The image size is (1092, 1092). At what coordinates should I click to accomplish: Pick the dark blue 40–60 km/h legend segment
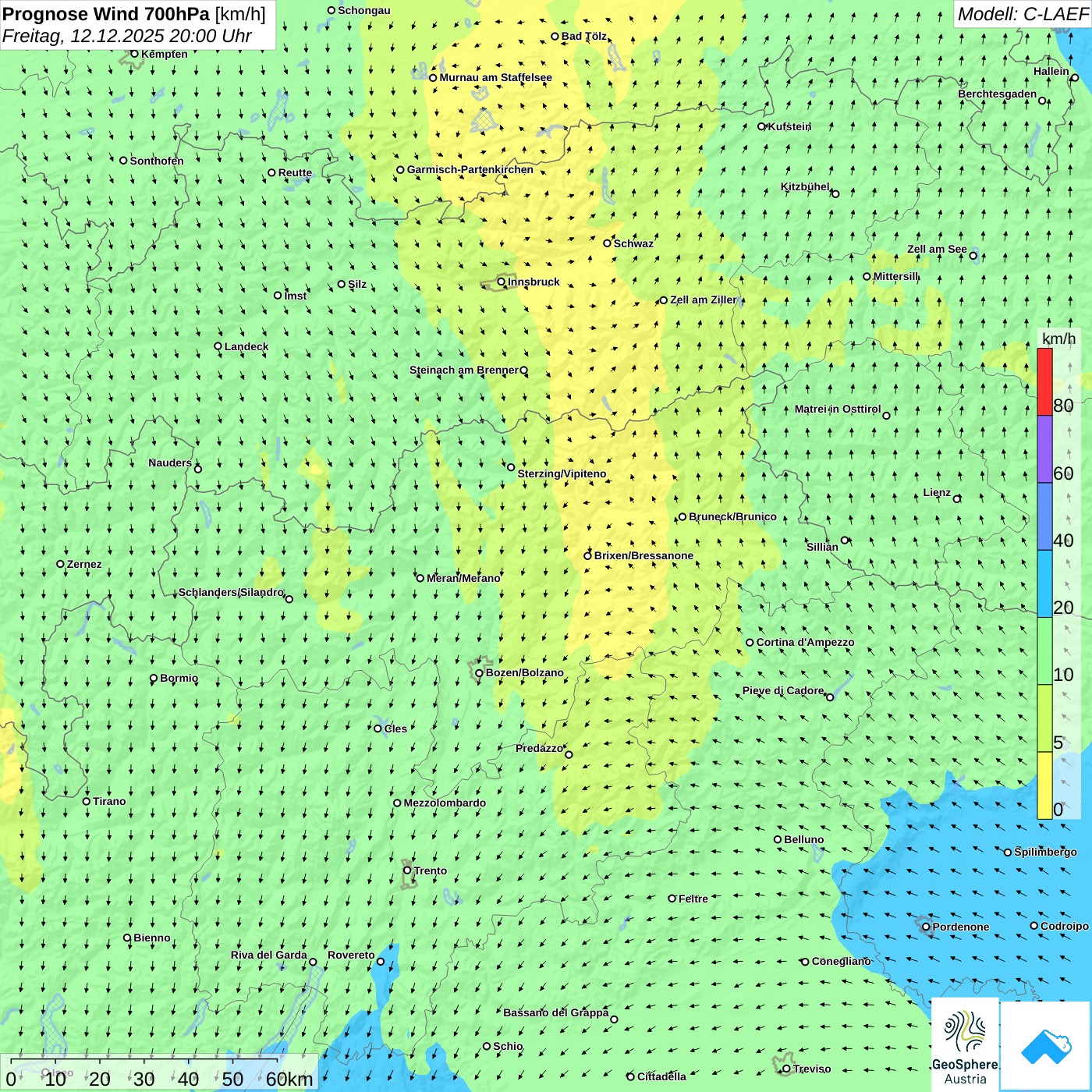(x=1044, y=517)
